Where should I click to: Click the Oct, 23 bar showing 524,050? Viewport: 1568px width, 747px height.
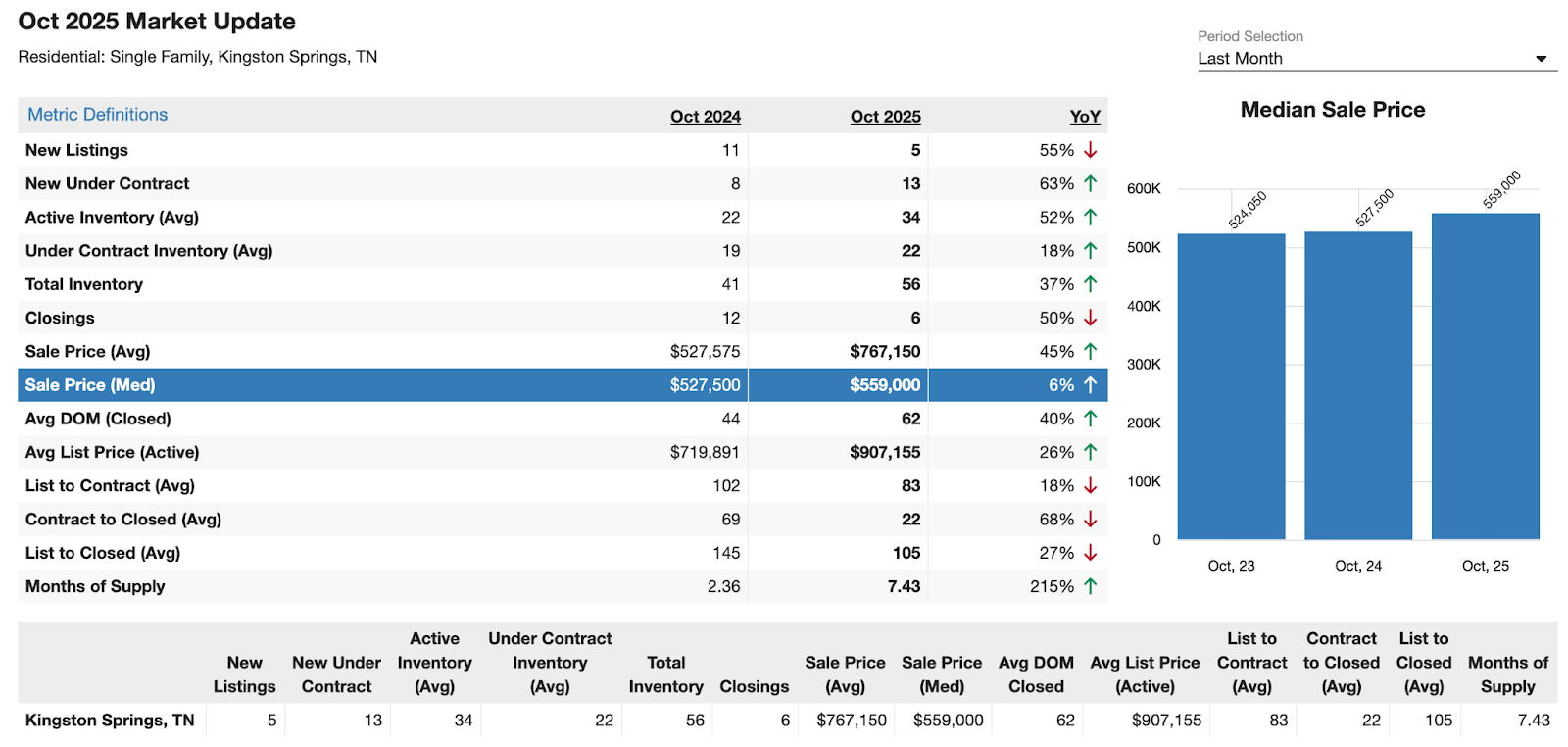point(1231,387)
